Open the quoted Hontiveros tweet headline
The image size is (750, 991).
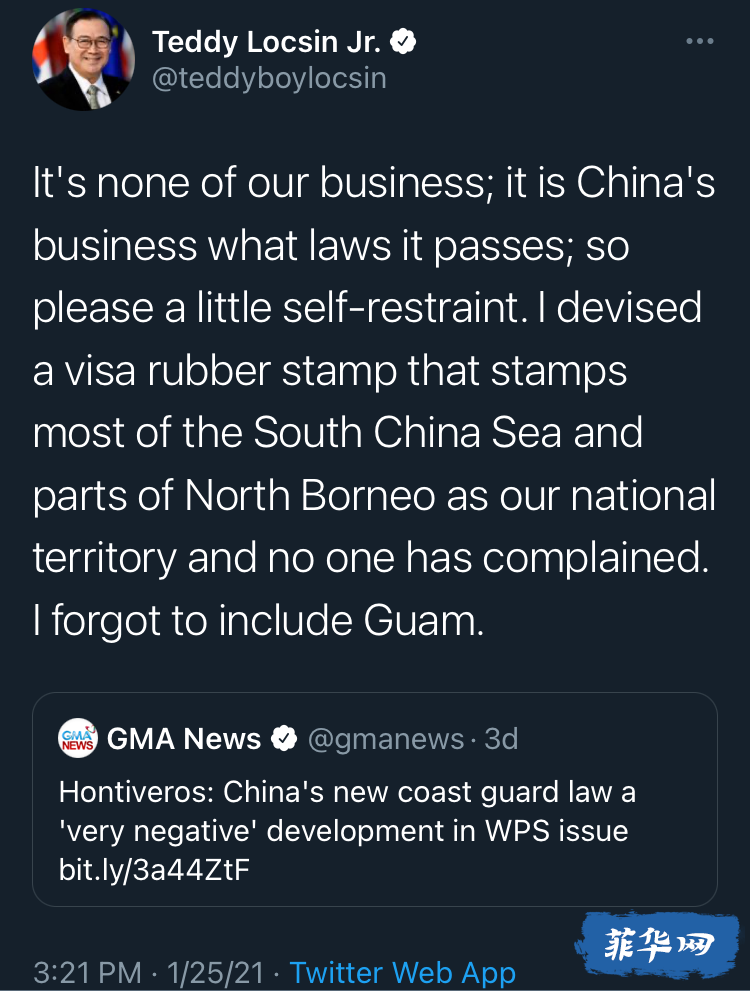click(347, 792)
